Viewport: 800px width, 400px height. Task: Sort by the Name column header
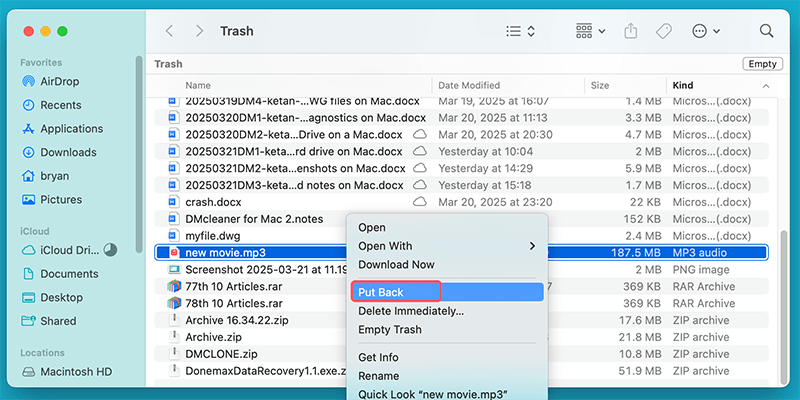[x=198, y=85]
